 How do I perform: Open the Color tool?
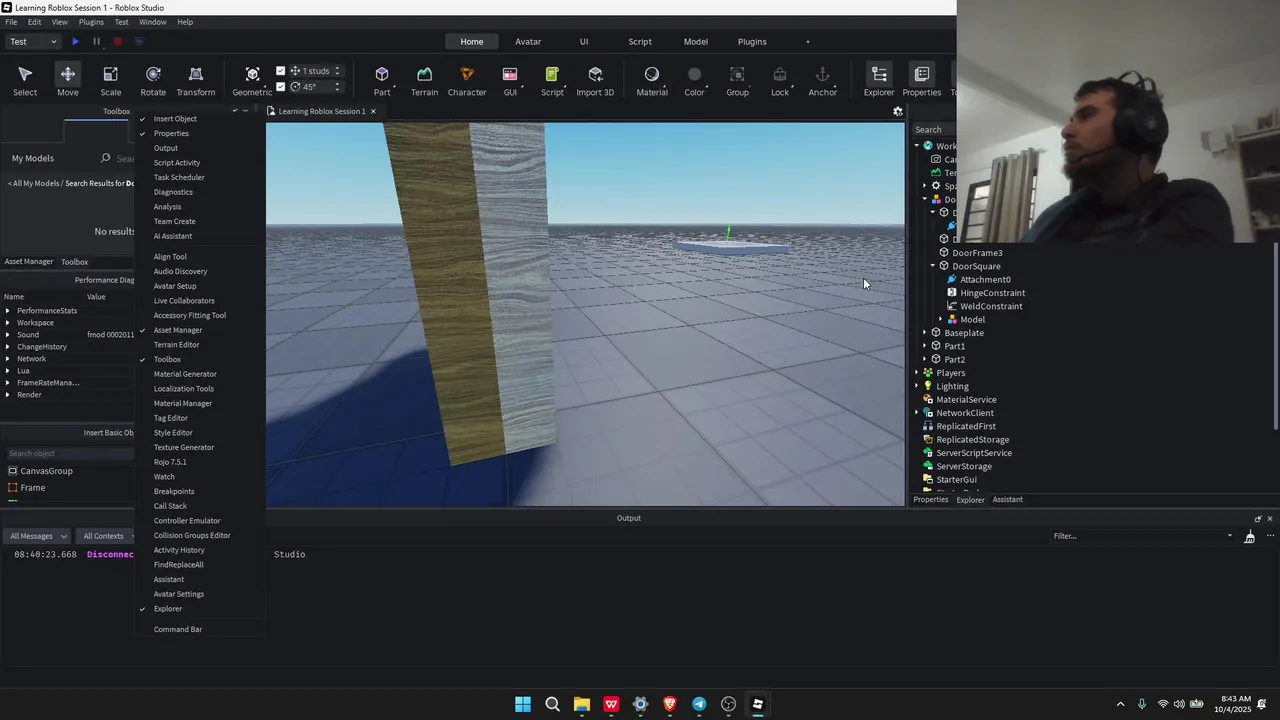click(x=694, y=81)
